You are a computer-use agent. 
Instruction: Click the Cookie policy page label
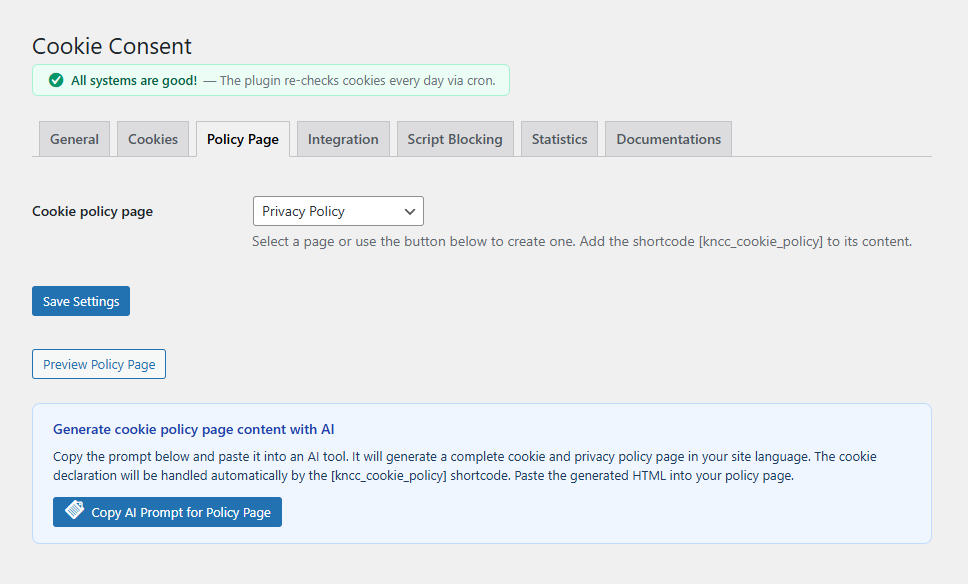tap(92, 211)
